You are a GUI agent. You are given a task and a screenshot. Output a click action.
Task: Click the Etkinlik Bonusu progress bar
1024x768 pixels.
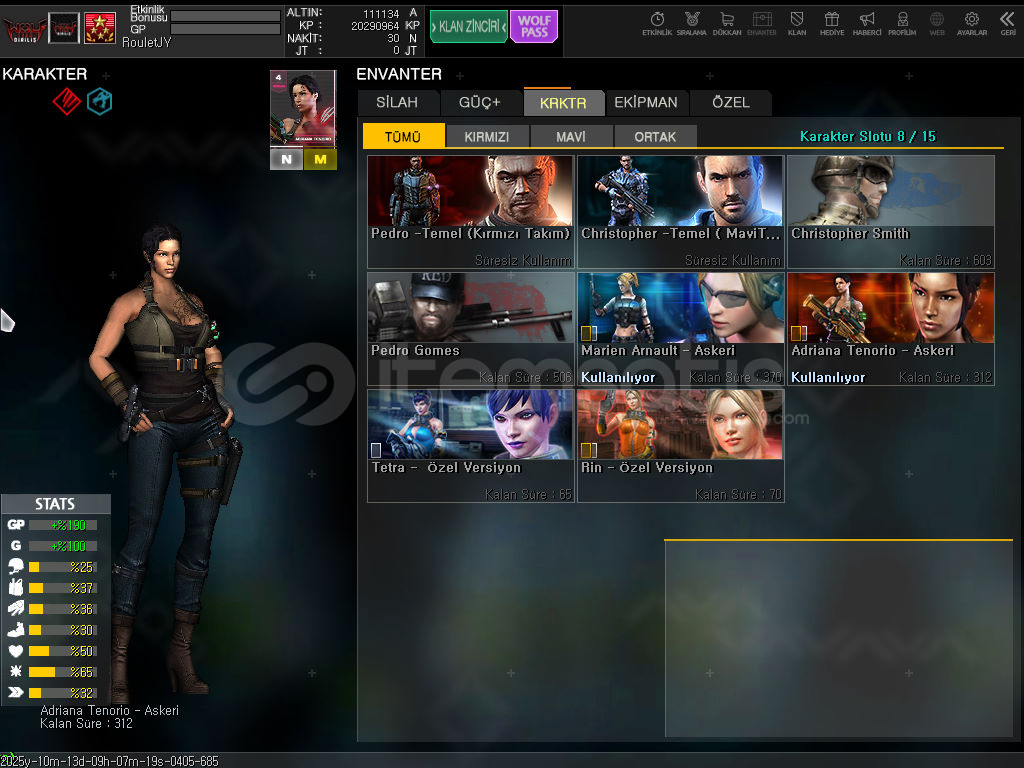pos(225,16)
